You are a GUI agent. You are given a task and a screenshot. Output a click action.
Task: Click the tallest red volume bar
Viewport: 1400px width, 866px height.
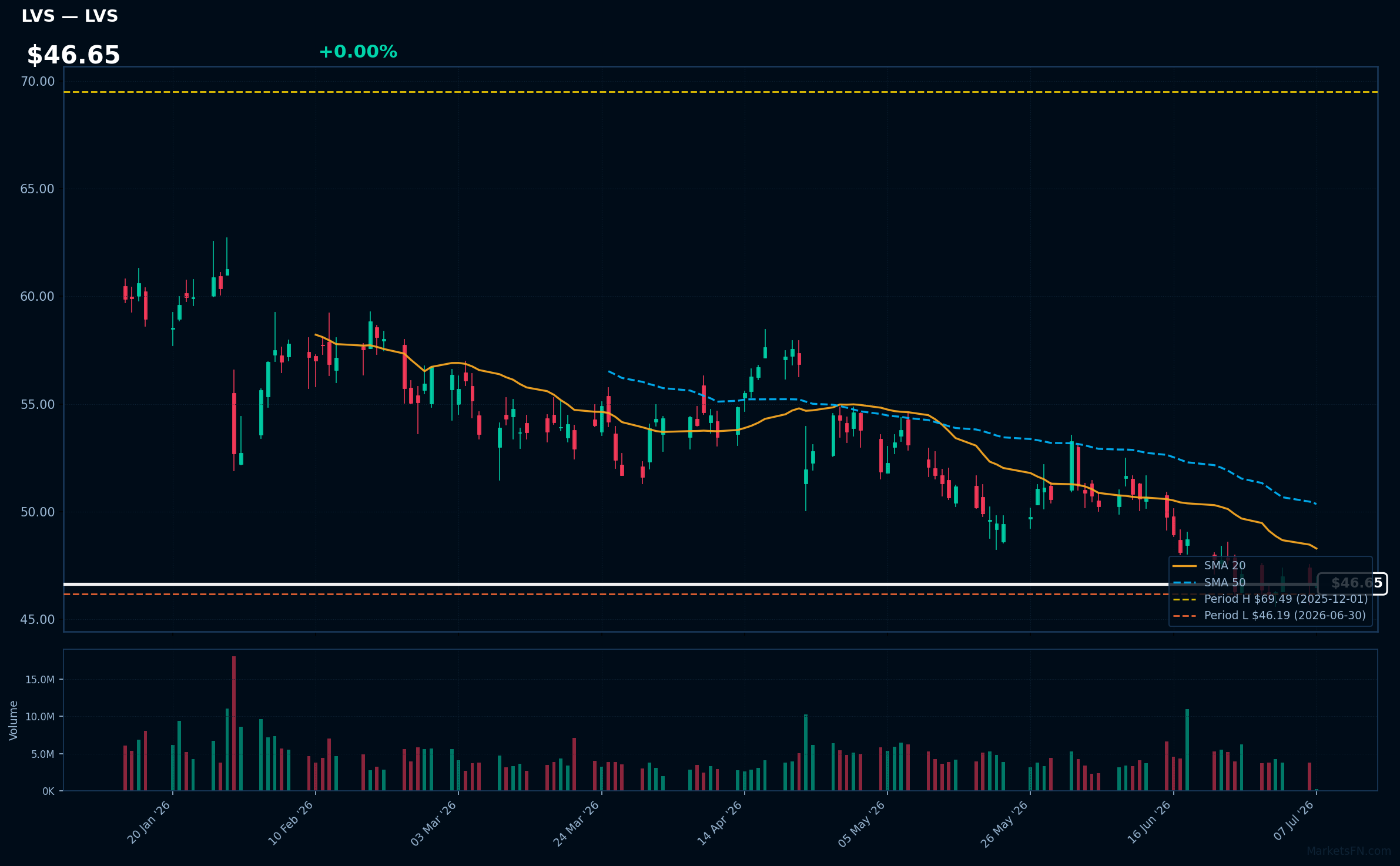click(234, 723)
